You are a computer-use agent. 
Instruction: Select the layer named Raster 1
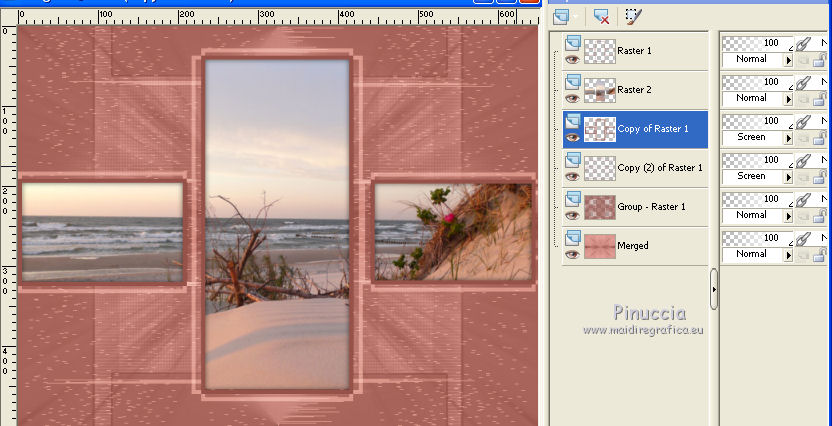pos(635,51)
